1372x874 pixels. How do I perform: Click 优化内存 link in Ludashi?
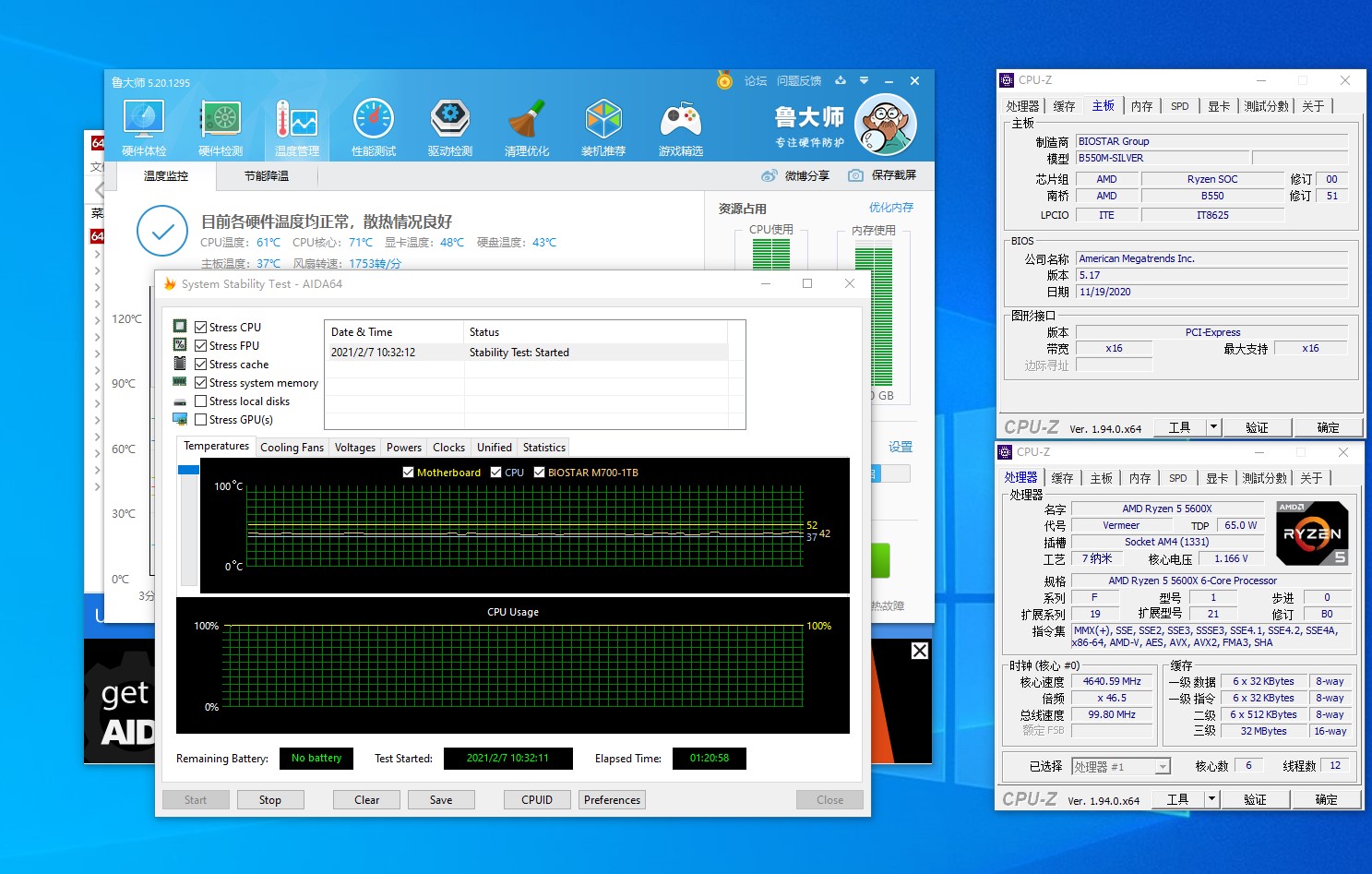coord(891,208)
